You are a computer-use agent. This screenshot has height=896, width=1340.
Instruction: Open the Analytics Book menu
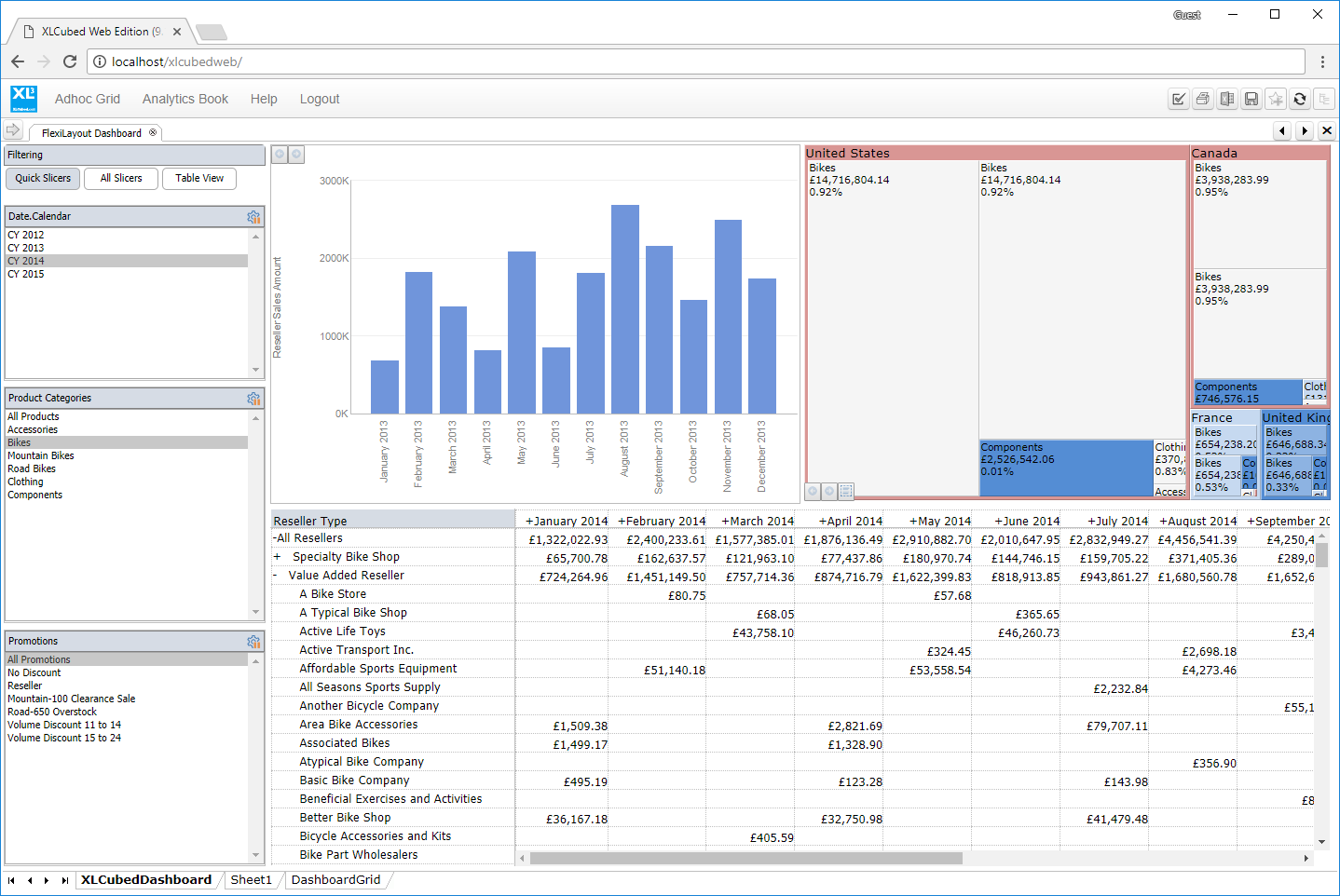(x=185, y=99)
